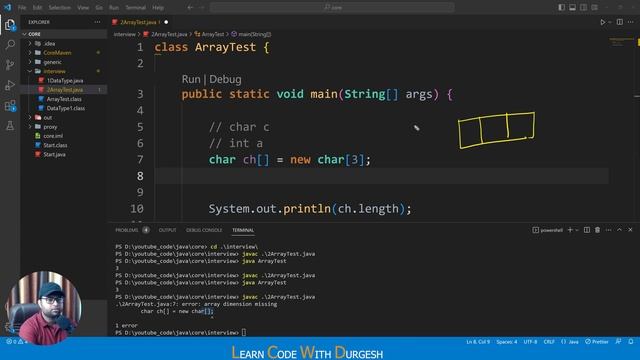This screenshot has width=640, height=360.
Task: Click the Prettier status bar item
Action: click(x=597, y=342)
